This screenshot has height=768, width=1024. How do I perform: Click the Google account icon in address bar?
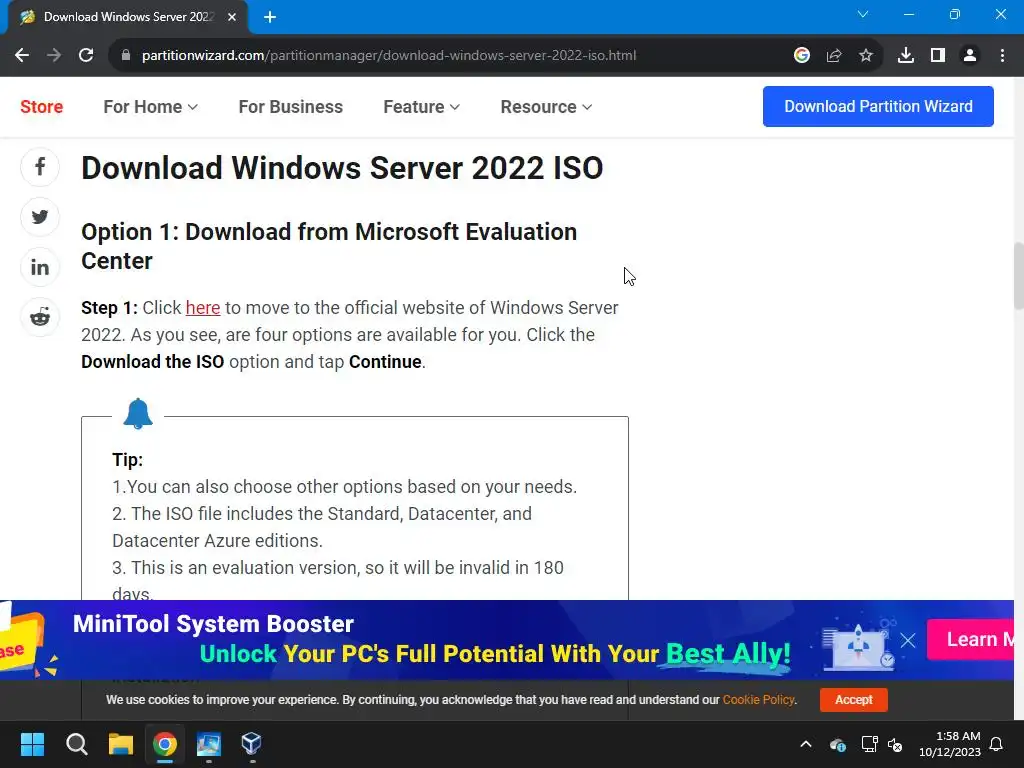(x=802, y=56)
